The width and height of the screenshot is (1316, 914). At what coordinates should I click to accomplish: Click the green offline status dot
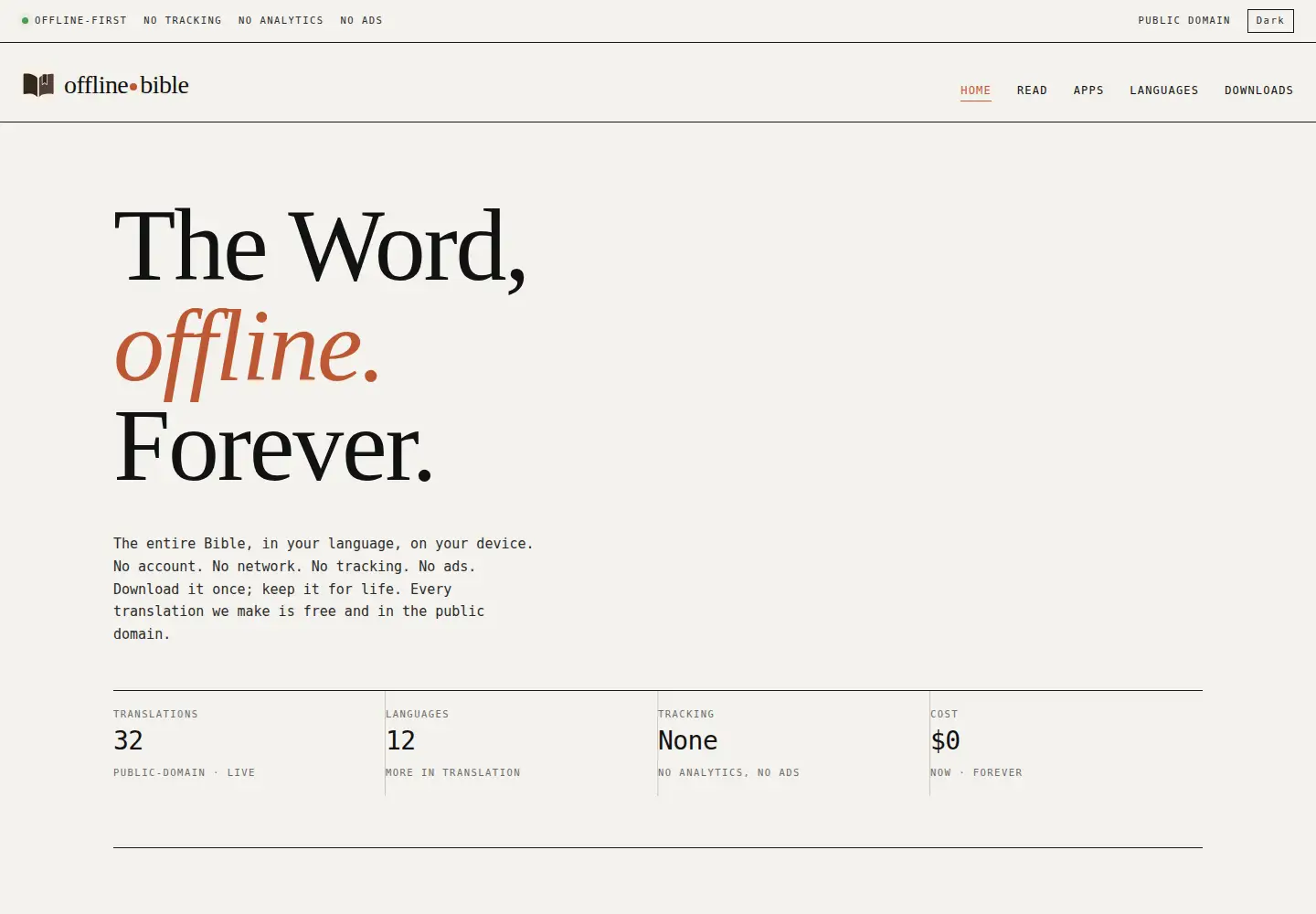click(x=26, y=20)
